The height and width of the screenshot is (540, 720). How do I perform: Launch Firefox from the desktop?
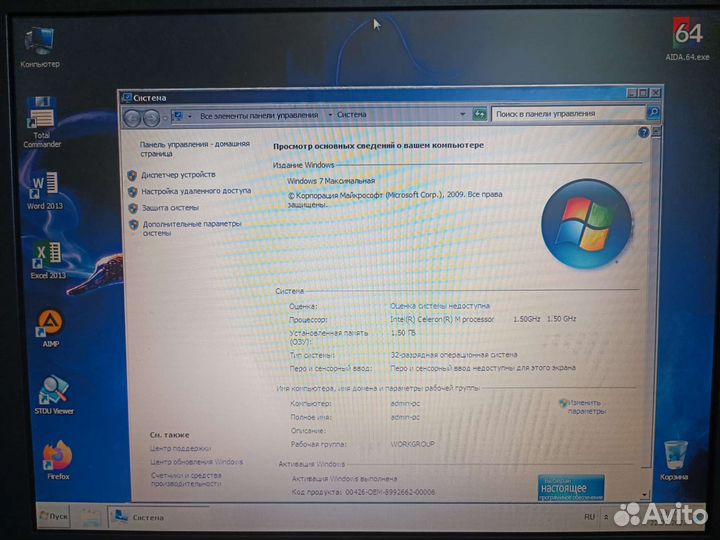pyautogui.click(x=58, y=461)
